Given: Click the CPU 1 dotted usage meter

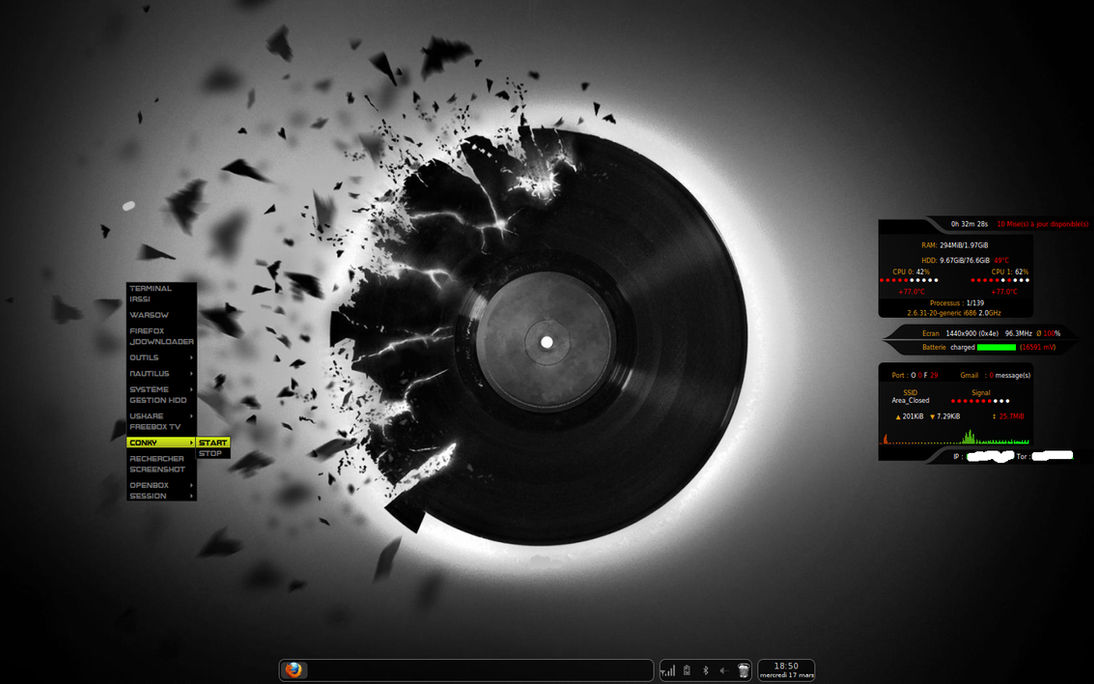Looking at the screenshot, I should tap(1000, 281).
